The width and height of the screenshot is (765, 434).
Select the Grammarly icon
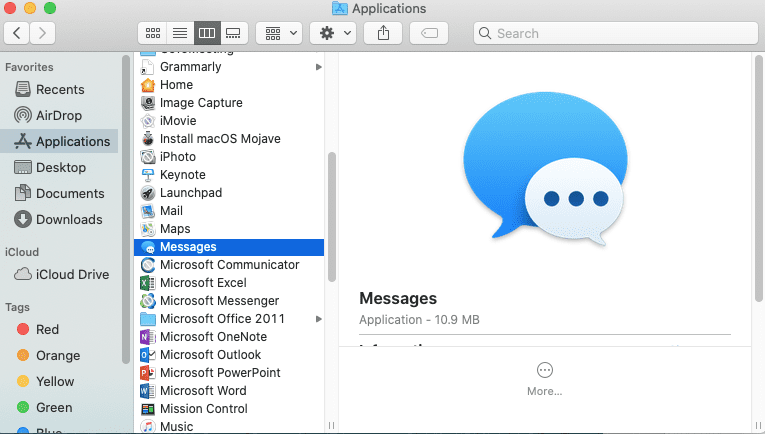pos(148,67)
